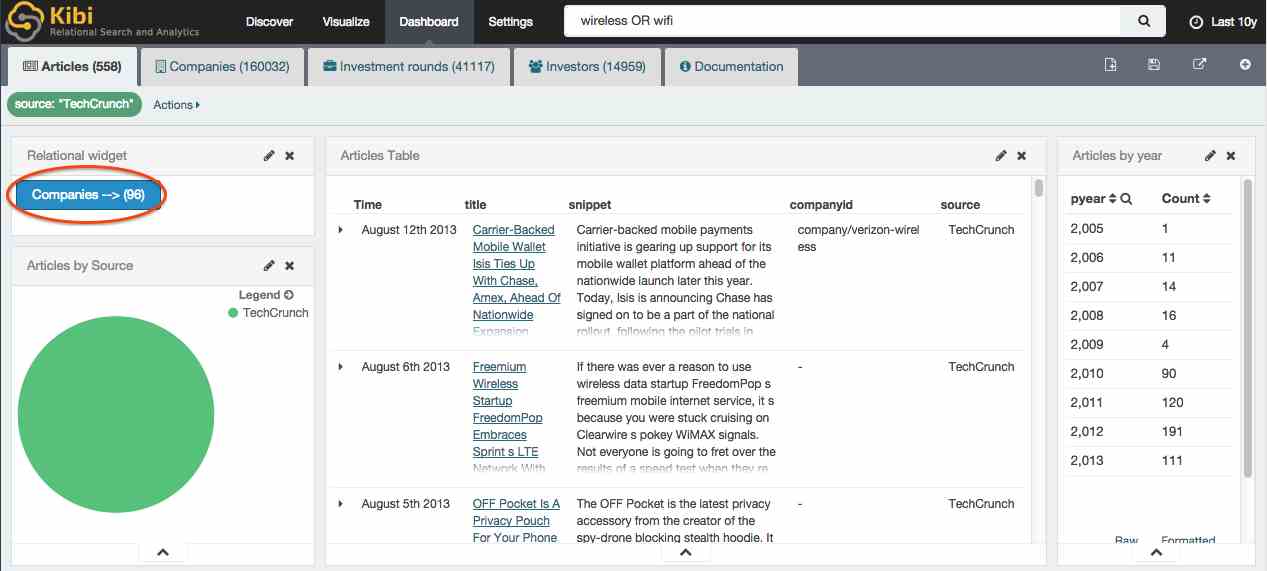Click the search magnifier button

click(1143, 21)
